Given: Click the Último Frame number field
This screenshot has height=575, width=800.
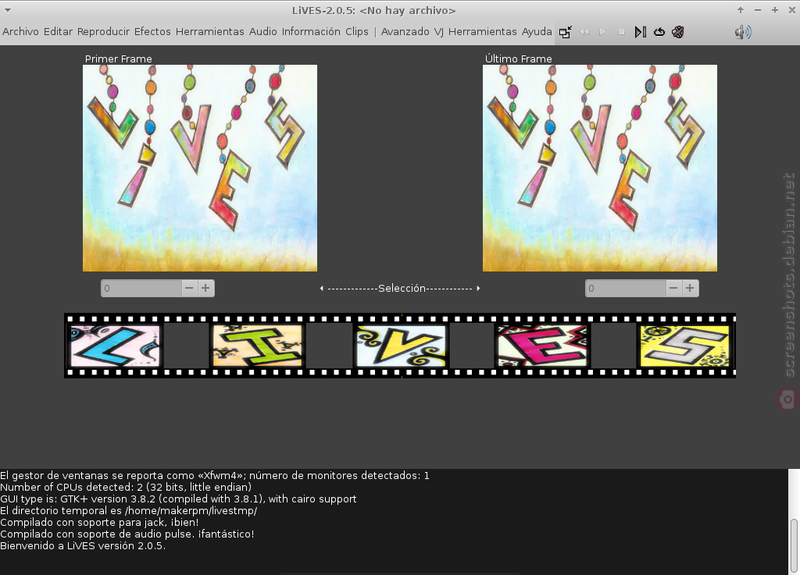Looking at the screenshot, I should [x=626, y=288].
